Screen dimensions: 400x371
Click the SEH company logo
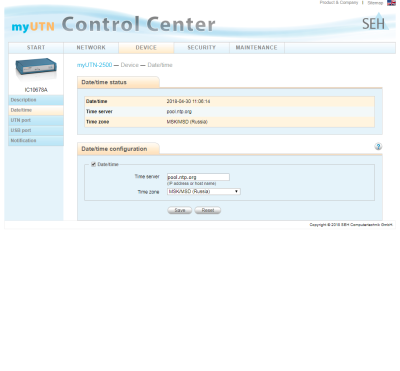pos(375,22)
